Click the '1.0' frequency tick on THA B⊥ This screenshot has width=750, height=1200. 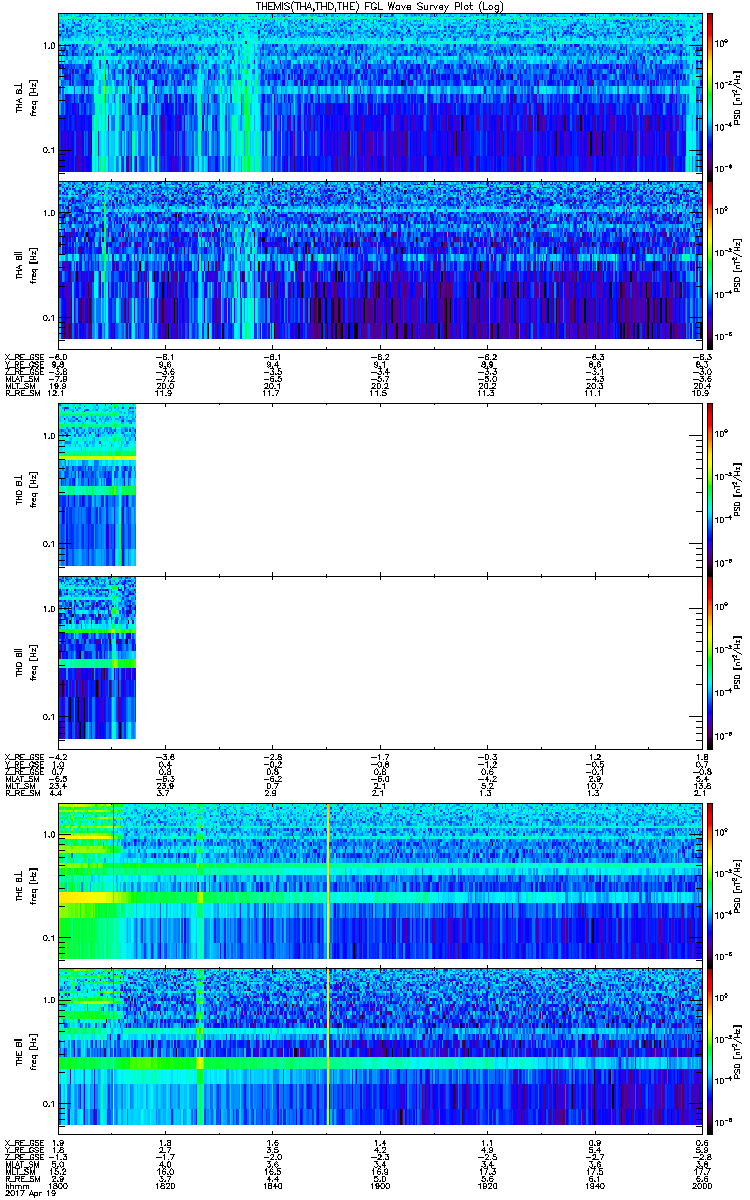coord(48,47)
